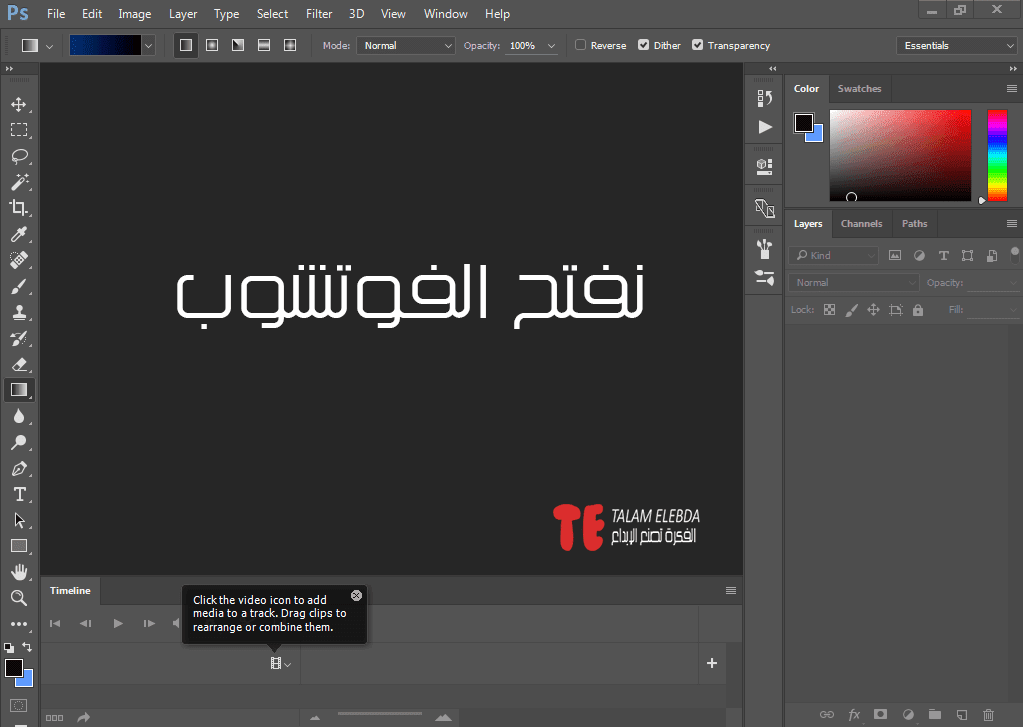Image resolution: width=1023 pixels, height=727 pixels.
Task: Select the Zoom tool
Action: tap(19, 598)
